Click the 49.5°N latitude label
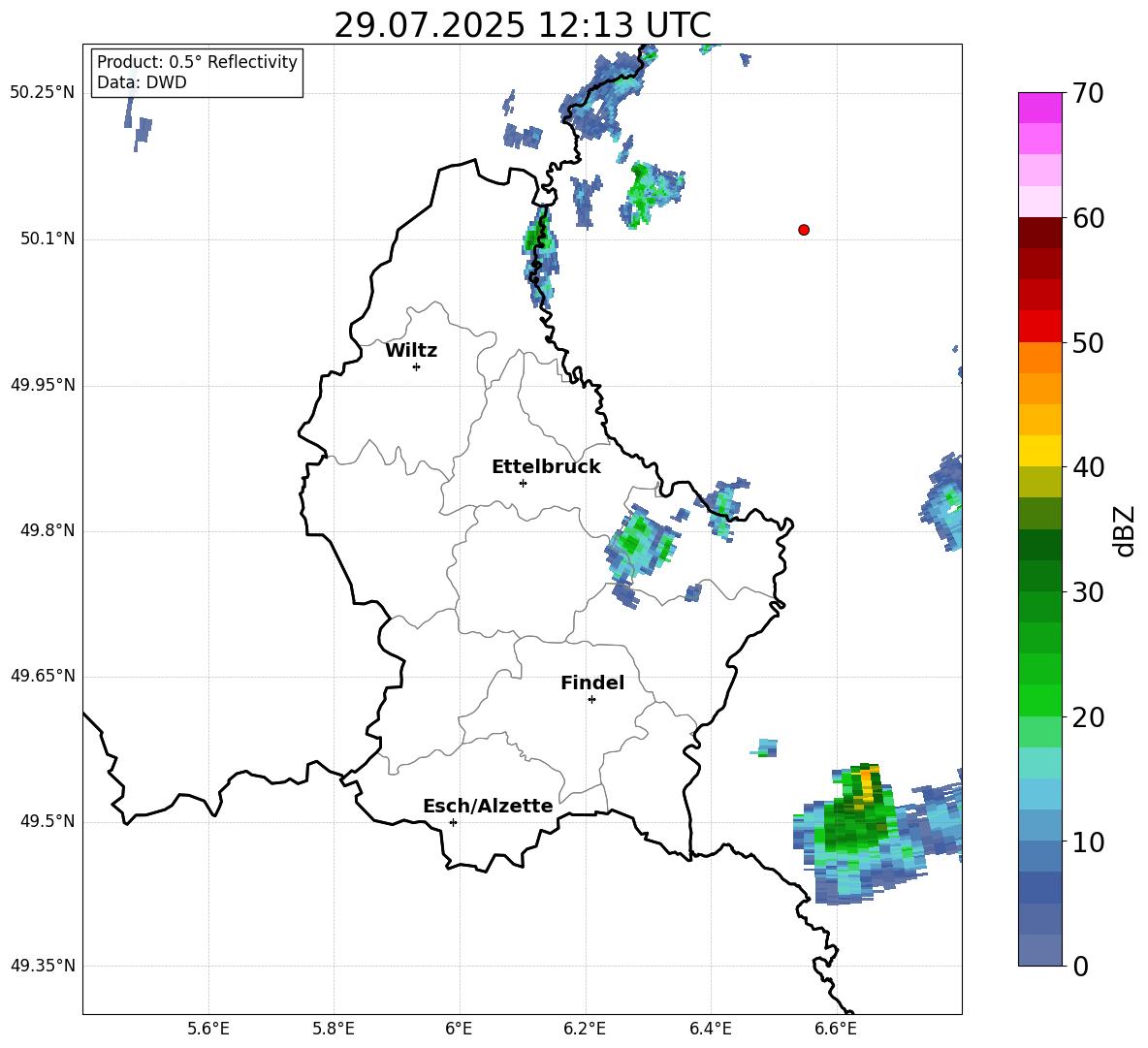The height and width of the screenshot is (1048, 1148). click(48, 821)
